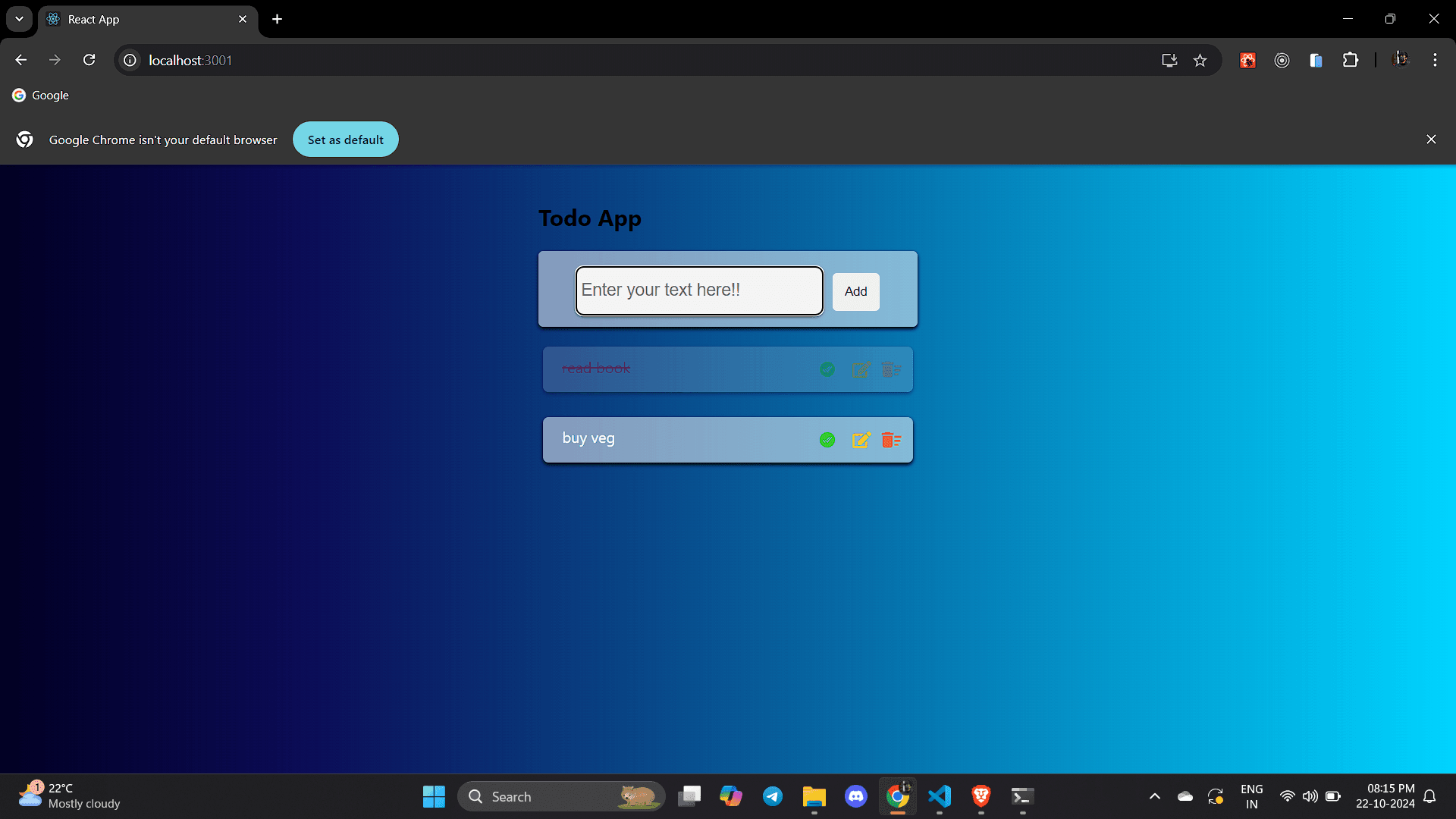
Task: Open the circular target extension icon
Action: tap(1282, 60)
